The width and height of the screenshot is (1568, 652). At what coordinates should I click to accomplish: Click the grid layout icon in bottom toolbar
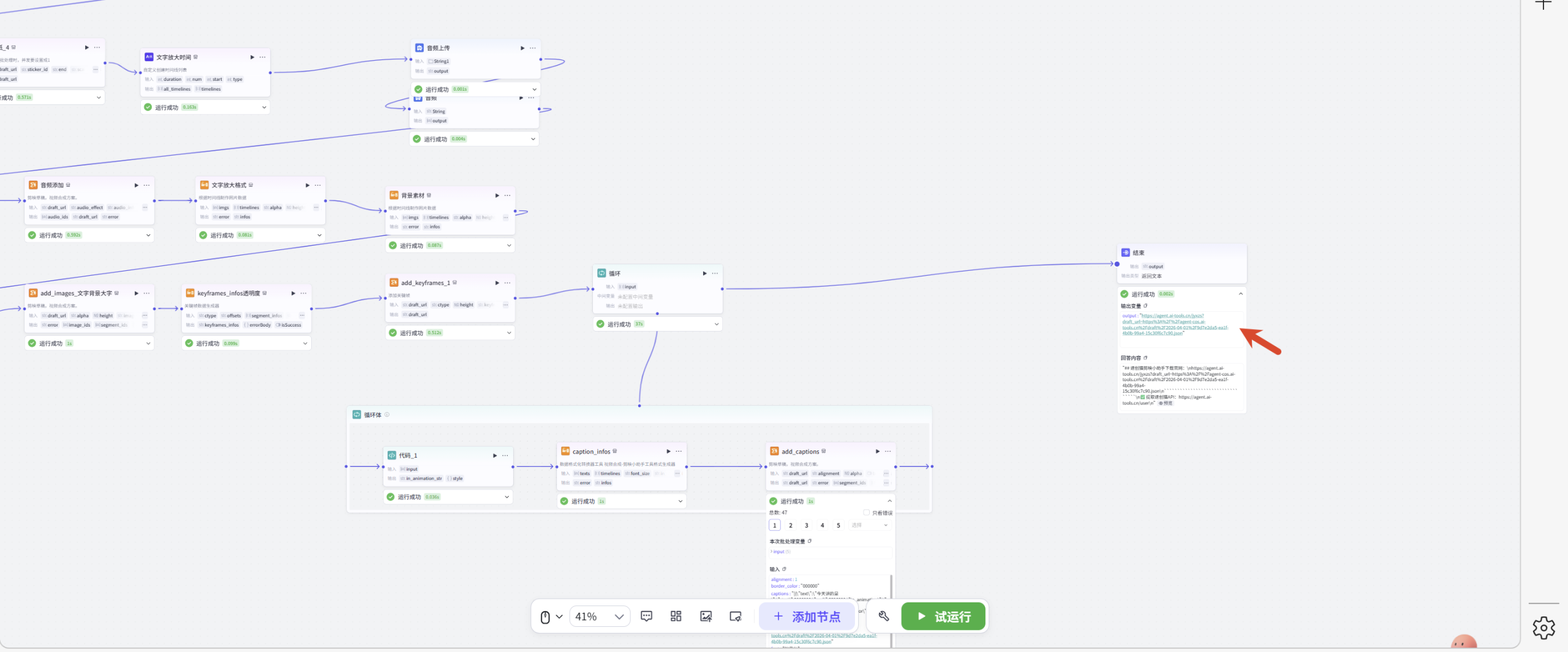click(x=676, y=616)
